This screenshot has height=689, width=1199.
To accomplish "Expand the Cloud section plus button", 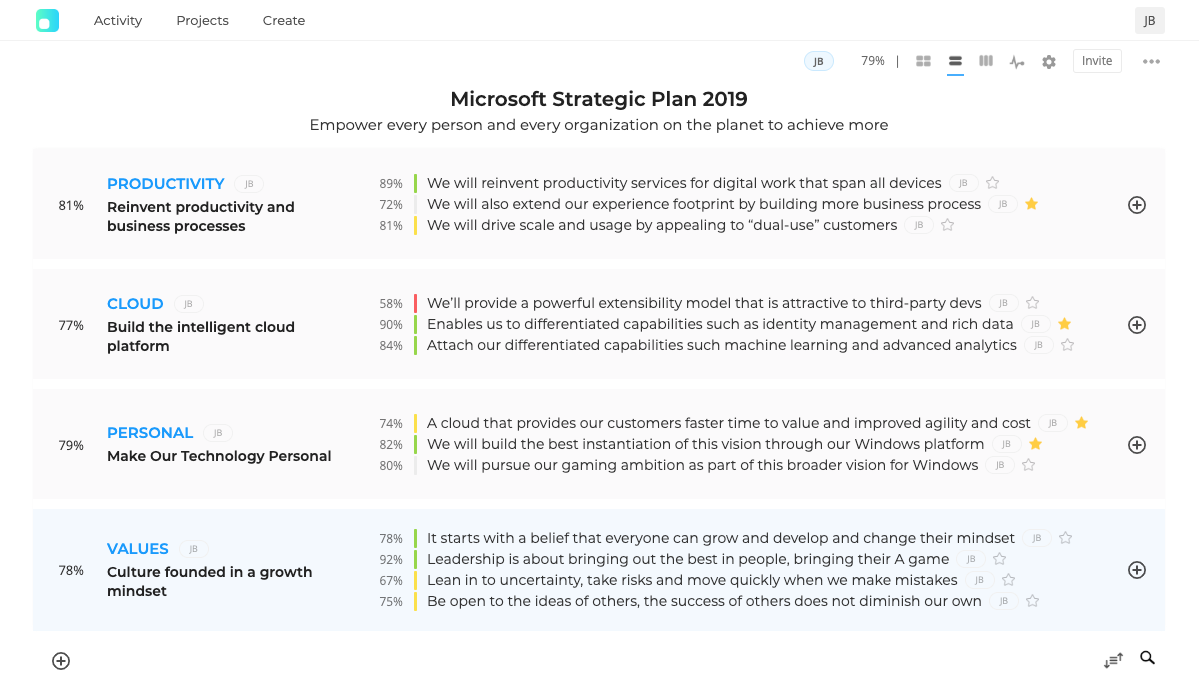I will [1137, 325].
